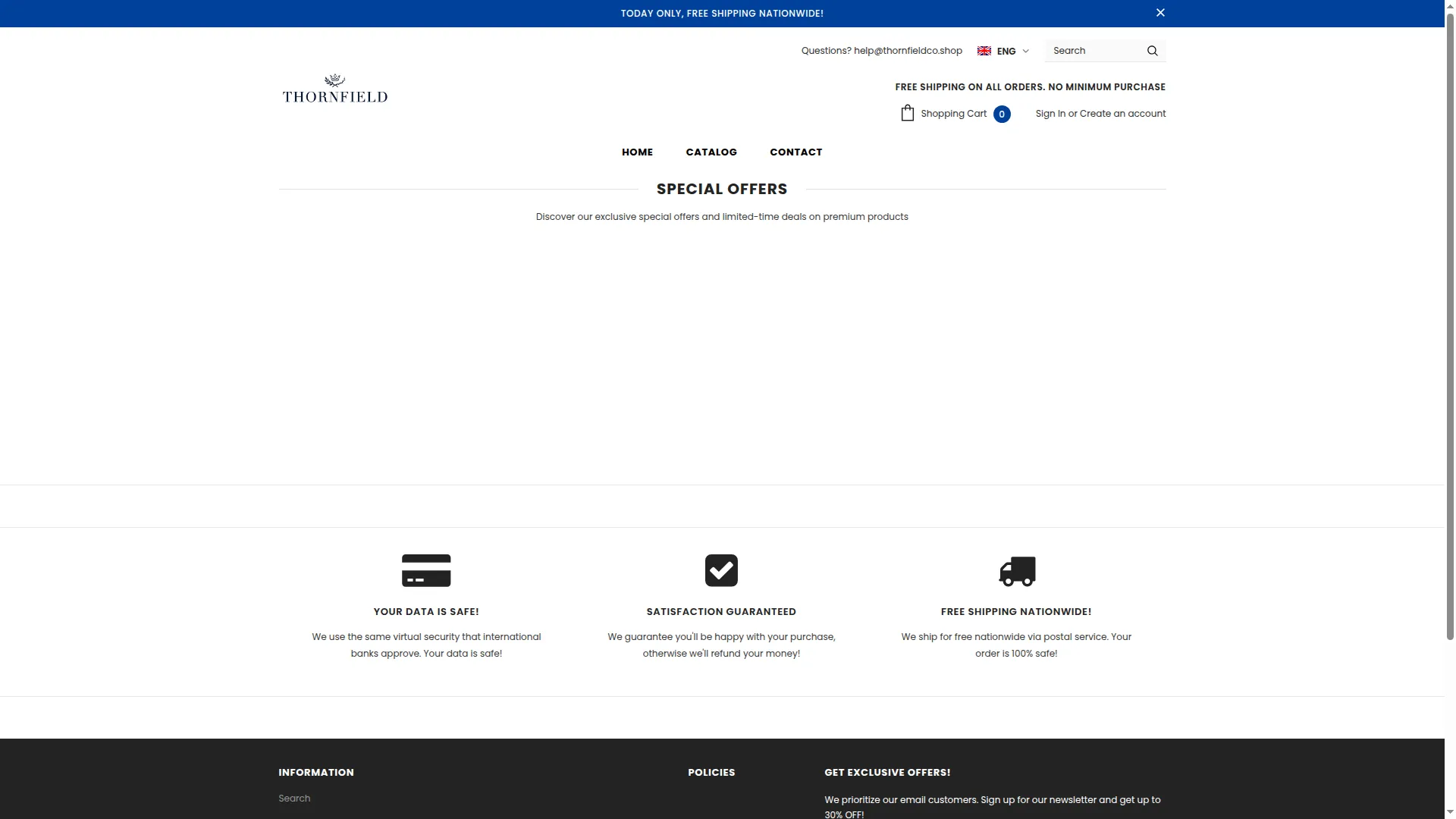Open the Home menu item
The image size is (1456, 819).
click(637, 152)
